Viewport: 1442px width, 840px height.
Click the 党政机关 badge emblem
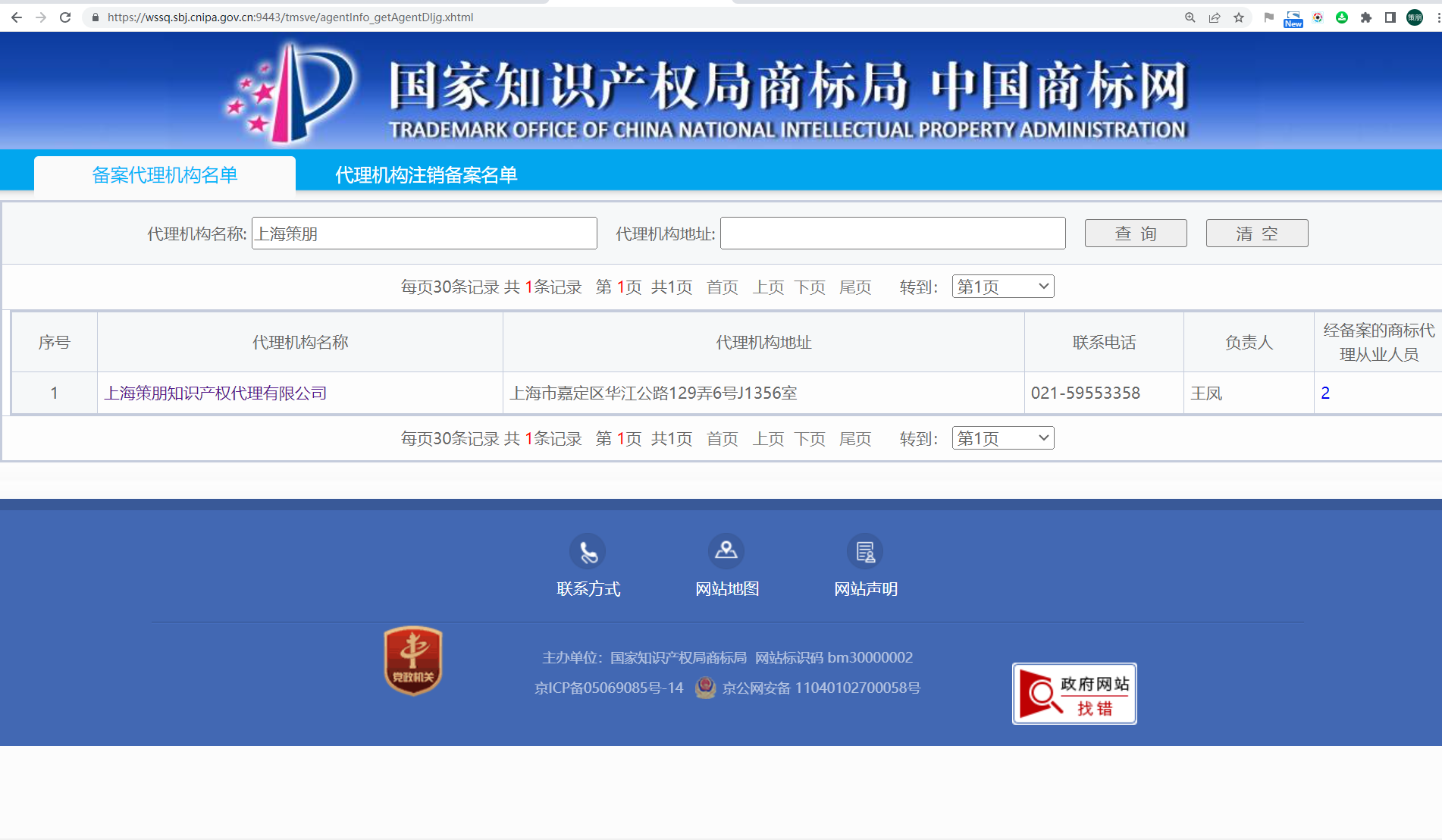[x=412, y=659]
